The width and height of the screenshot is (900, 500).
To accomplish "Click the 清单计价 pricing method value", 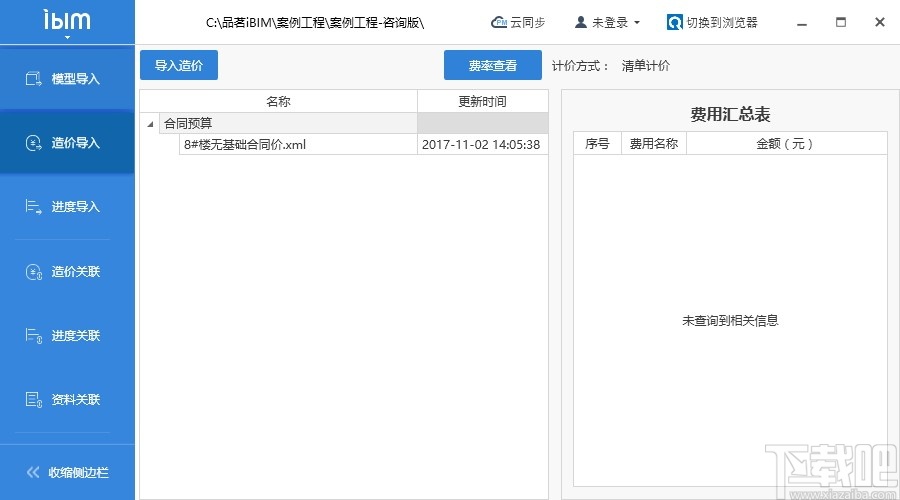I will (646, 66).
